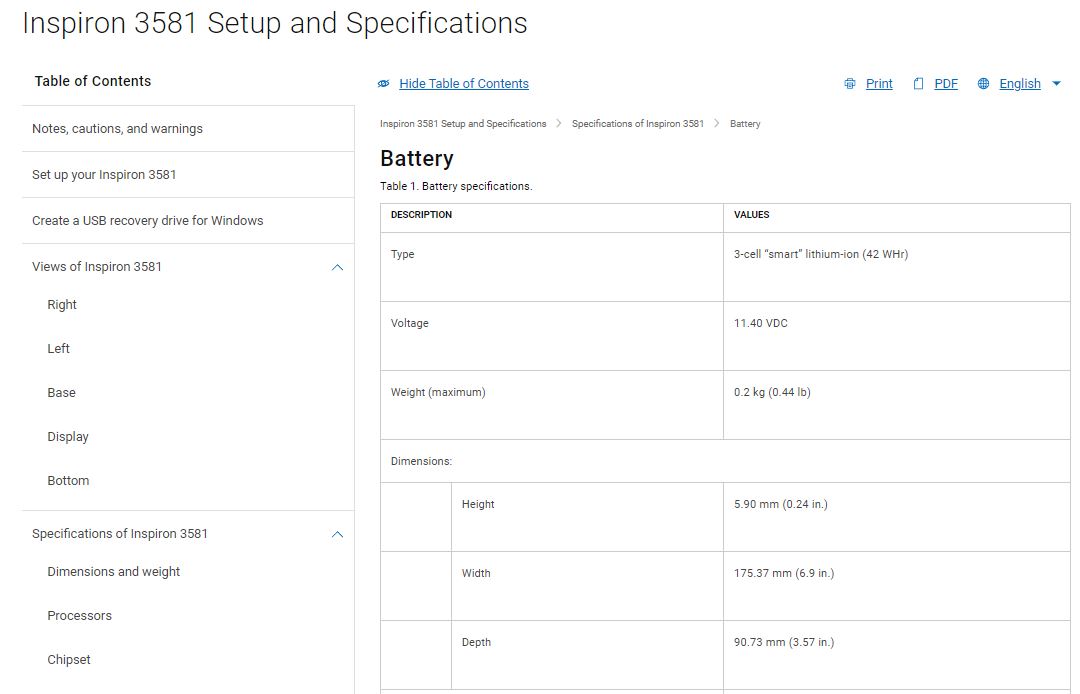Click the Battery breadcrumb item
Screen dimensions: 1080x694
point(745,124)
